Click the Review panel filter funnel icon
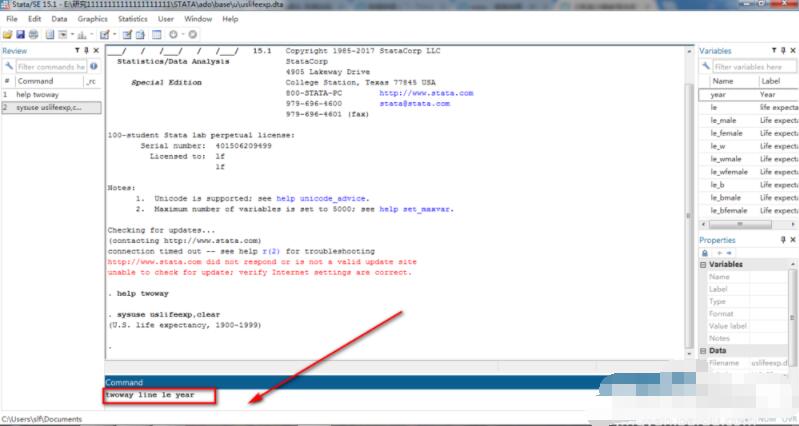799x426 pixels. click(77, 50)
